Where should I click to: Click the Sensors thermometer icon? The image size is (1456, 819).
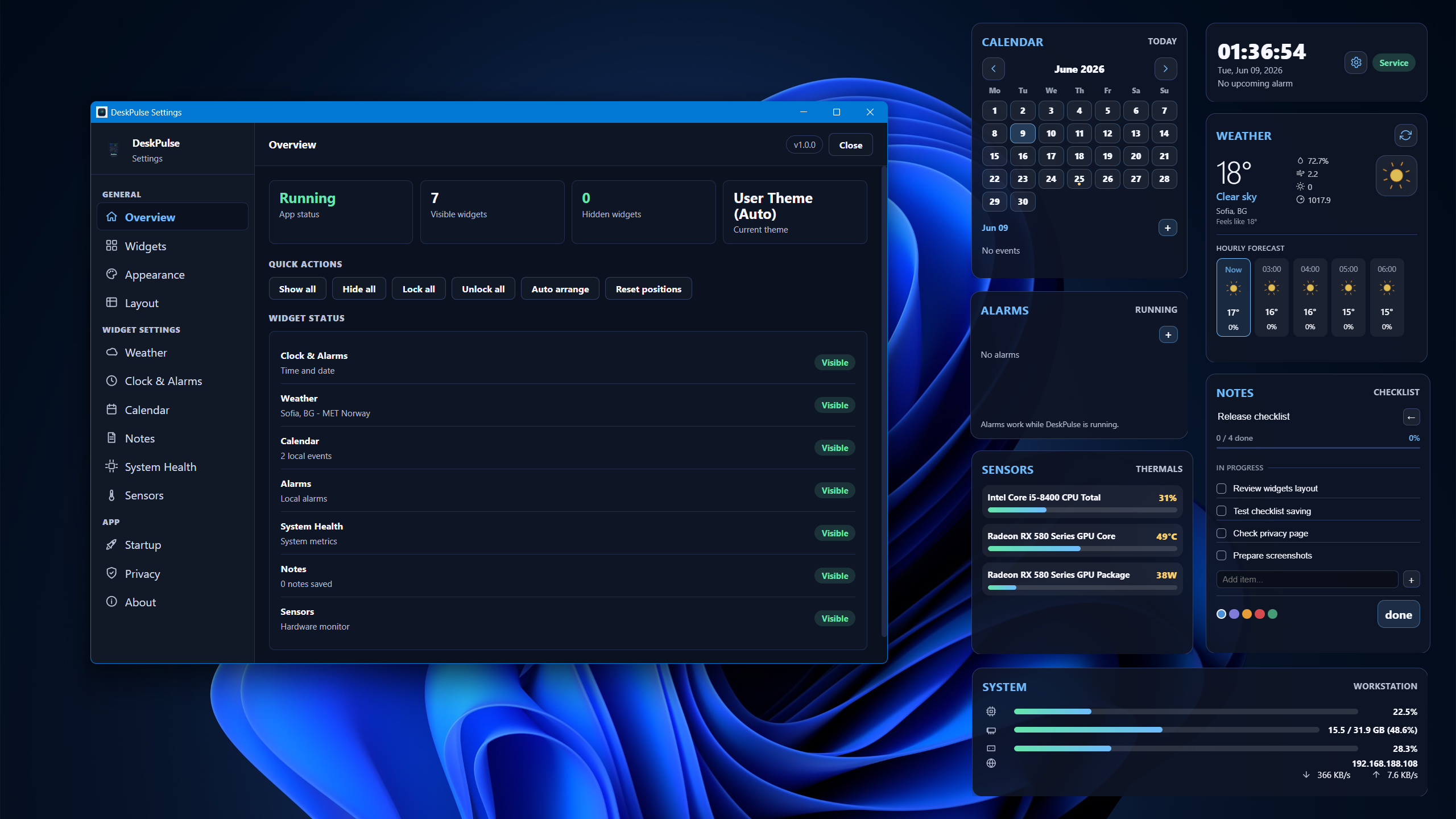click(x=111, y=495)
